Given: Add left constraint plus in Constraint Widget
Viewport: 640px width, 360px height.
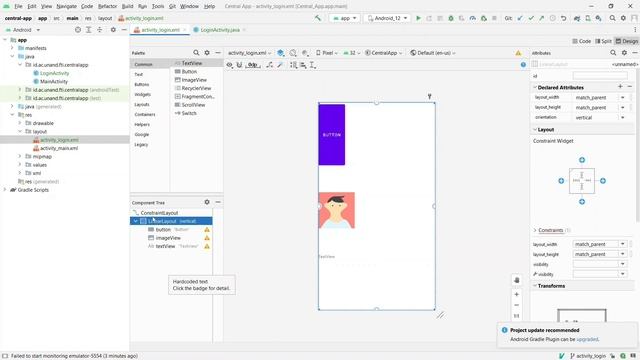Looking at the screenshot, I should tap(561, 181).
